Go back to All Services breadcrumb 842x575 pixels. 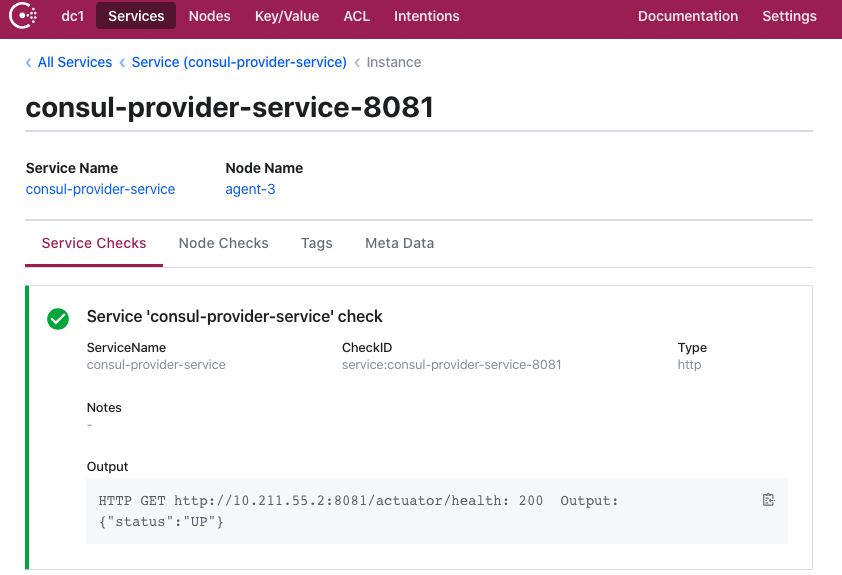coord(74,62)
